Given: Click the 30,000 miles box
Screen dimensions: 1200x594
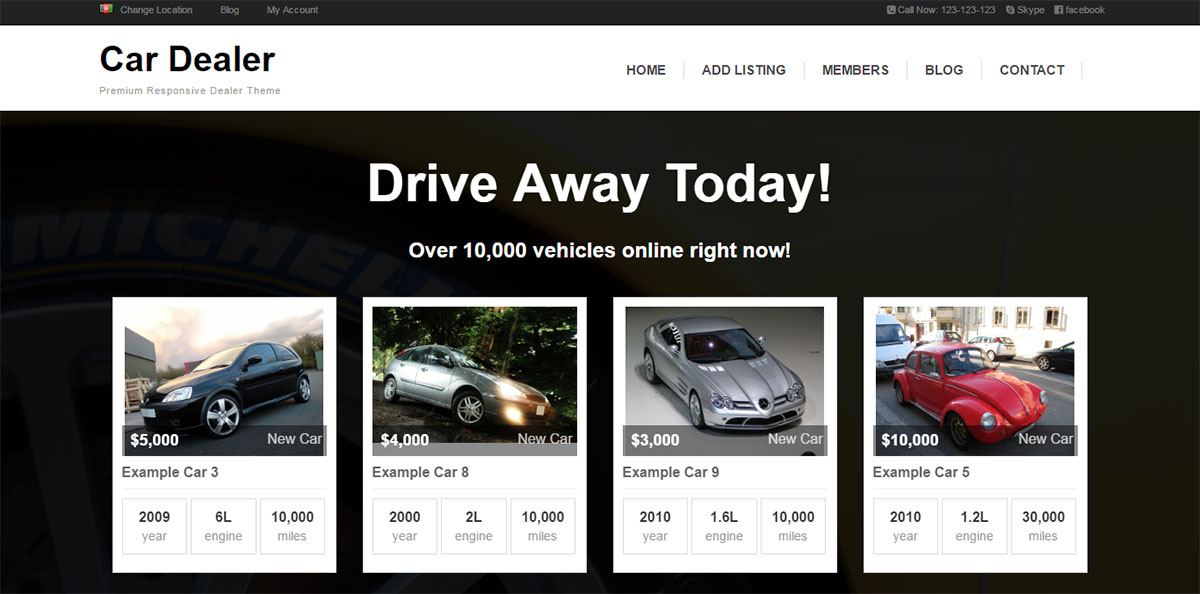Looking at the screenshot, I should [x=1043, y=526].
